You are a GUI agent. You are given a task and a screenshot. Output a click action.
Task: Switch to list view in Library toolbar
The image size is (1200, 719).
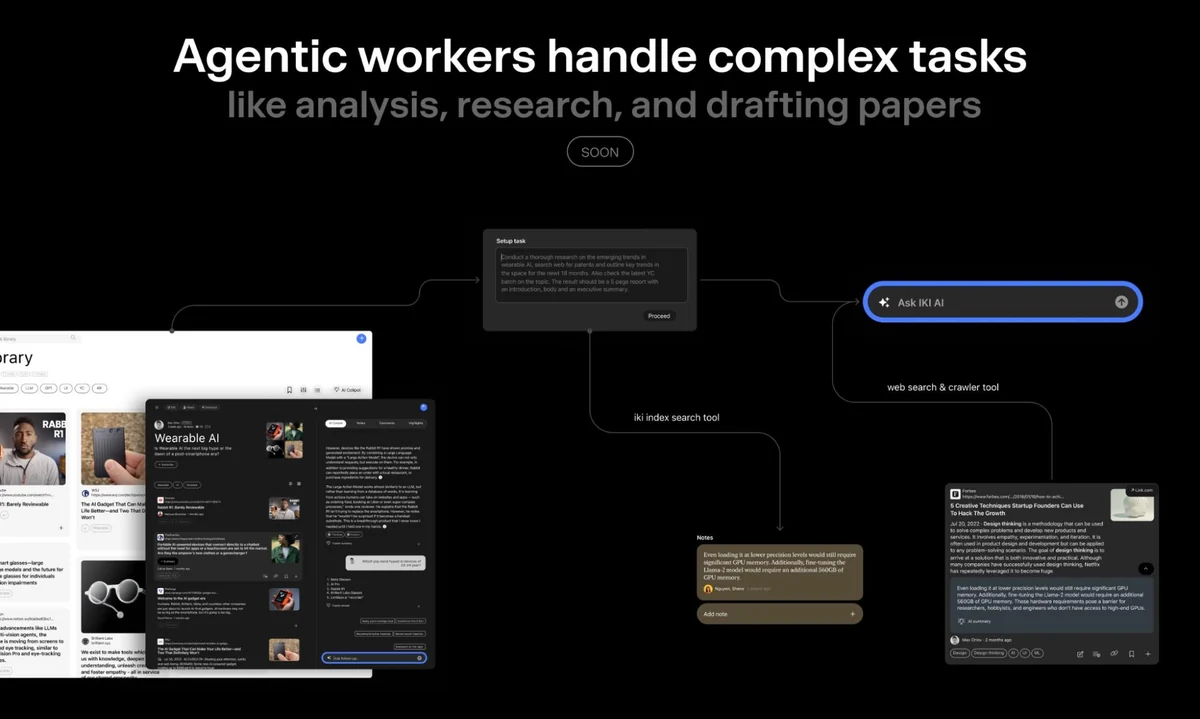(317, 390)
